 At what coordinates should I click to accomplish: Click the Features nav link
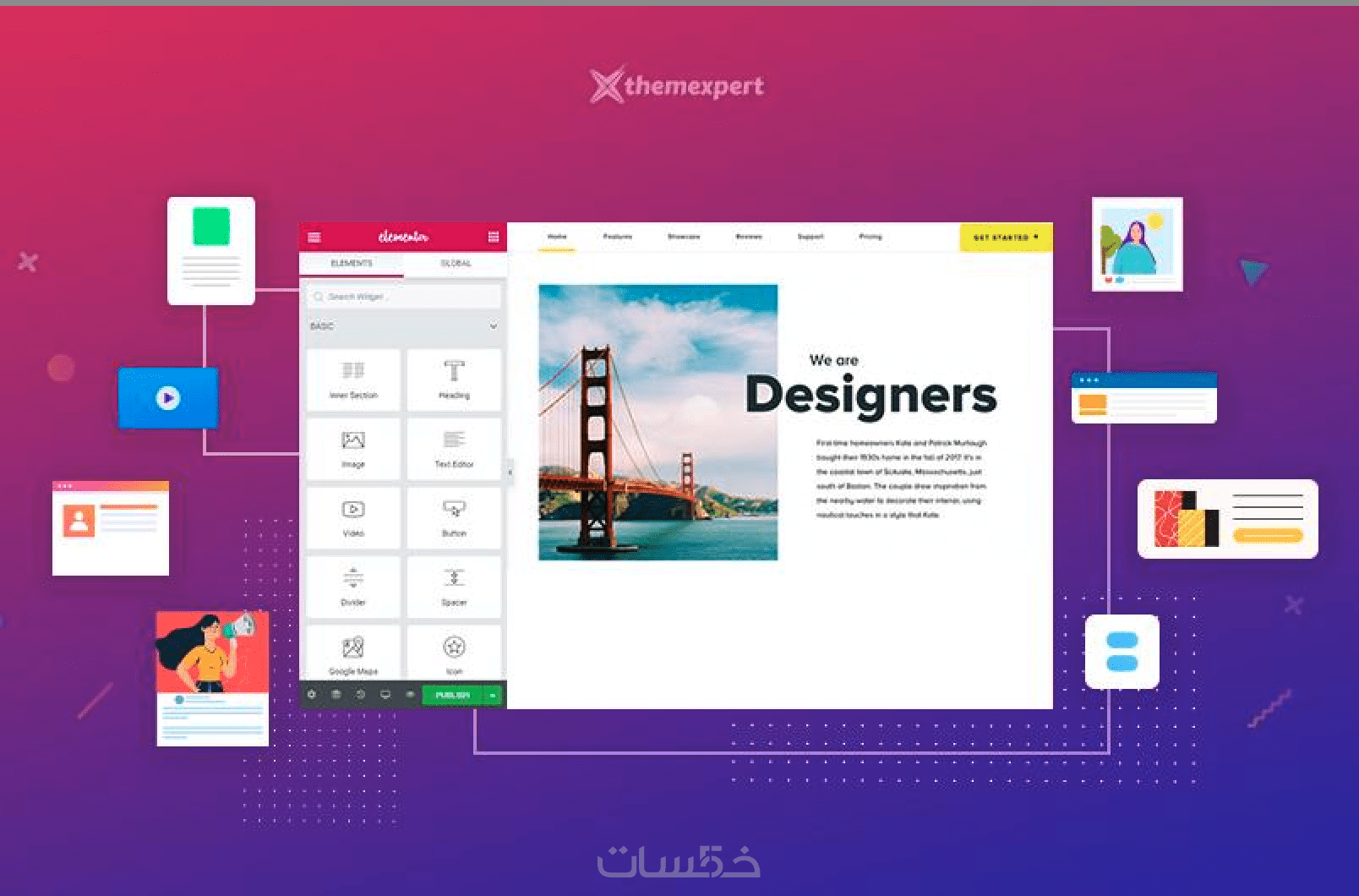[x=618, y=238]
